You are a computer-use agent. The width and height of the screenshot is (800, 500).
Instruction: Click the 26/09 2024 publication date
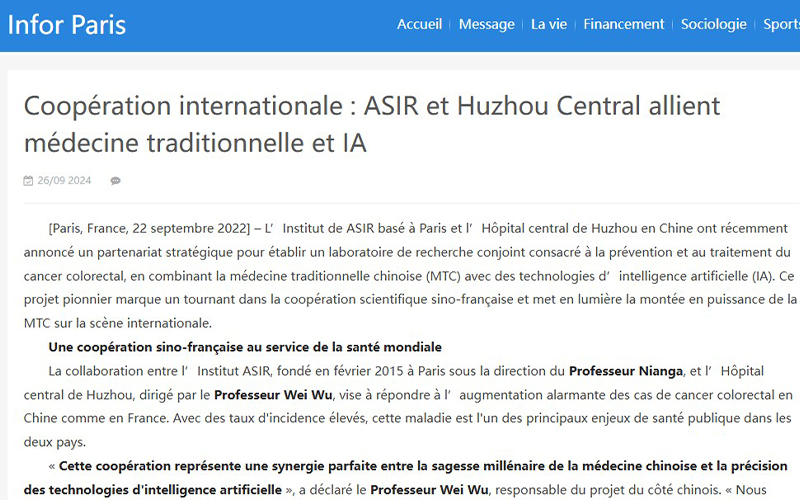[x=64, y=181]
